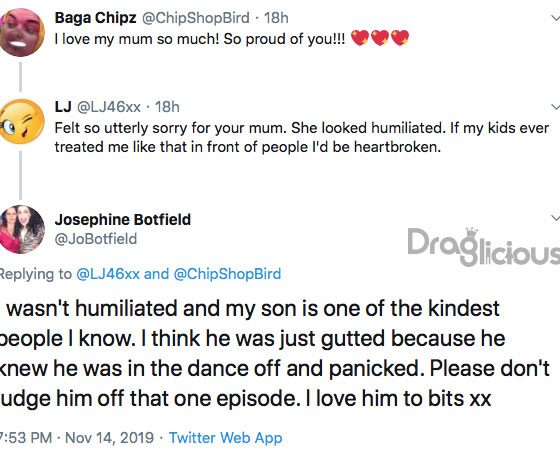560x460 pixels.
Task: Expand the Baga Chipz tweet options chevron
Action: pyautogui.click(x=555, y=18)
